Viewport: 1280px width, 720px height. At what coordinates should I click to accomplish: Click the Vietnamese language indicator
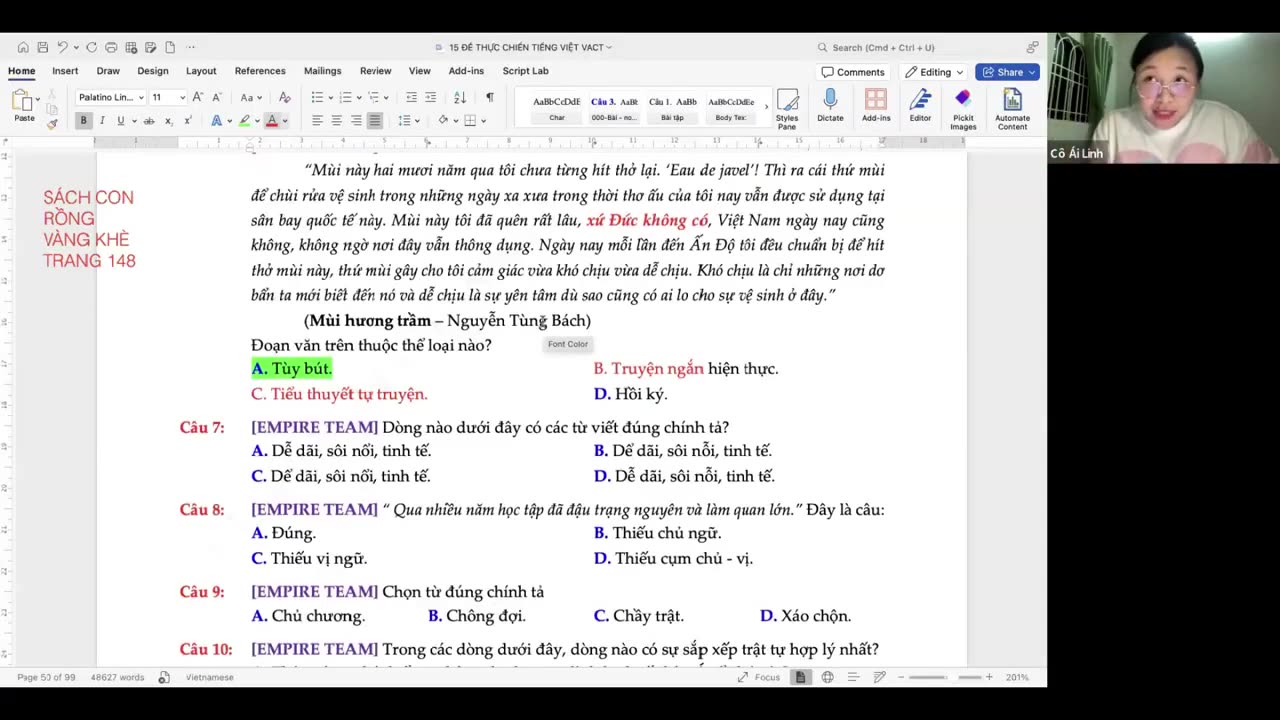[x=209, y=677]
